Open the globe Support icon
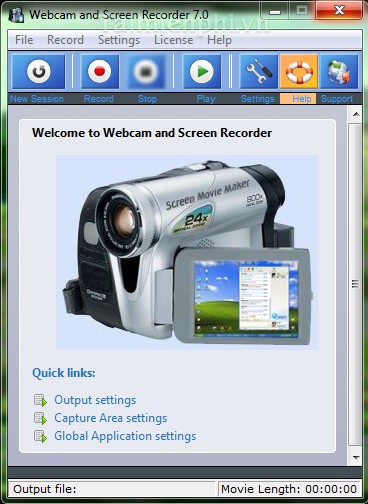This screenshot has height=504, width=368. tap(339, 72)
